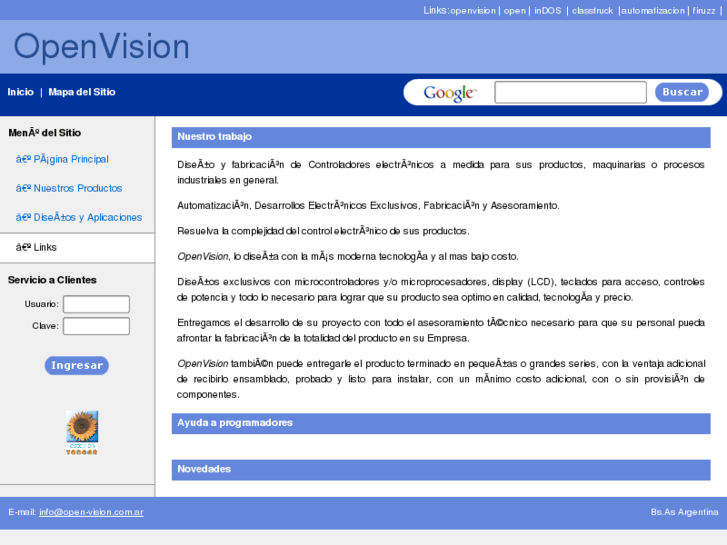The width and height of the screenshot is (727, 545).
Task: Open Nuestros Productos in site menu
Action: click(69, 188)
